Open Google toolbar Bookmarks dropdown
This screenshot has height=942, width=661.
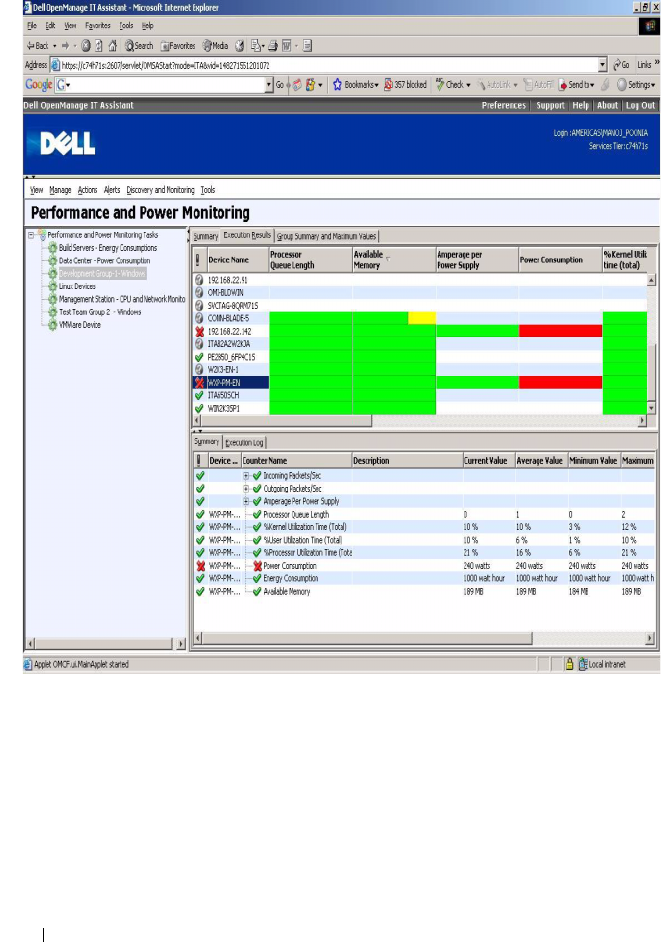356,85
